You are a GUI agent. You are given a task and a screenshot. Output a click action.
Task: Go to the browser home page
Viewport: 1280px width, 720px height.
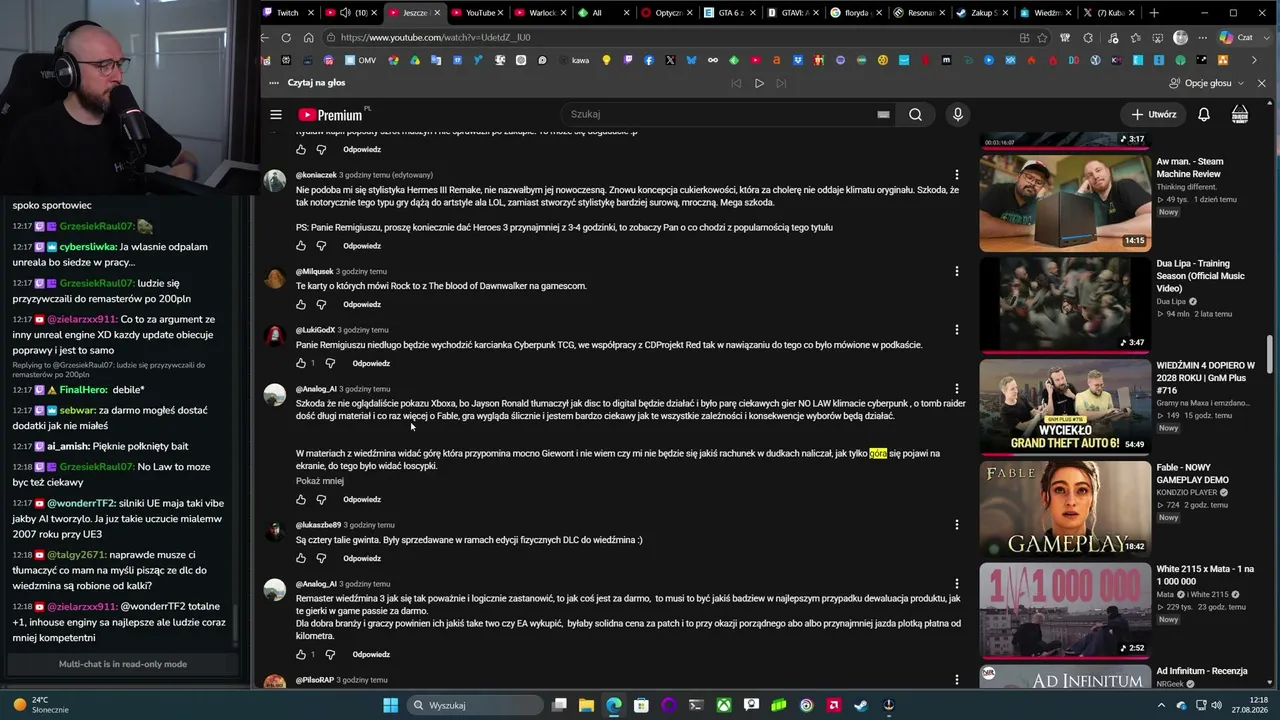click(308, 38)
